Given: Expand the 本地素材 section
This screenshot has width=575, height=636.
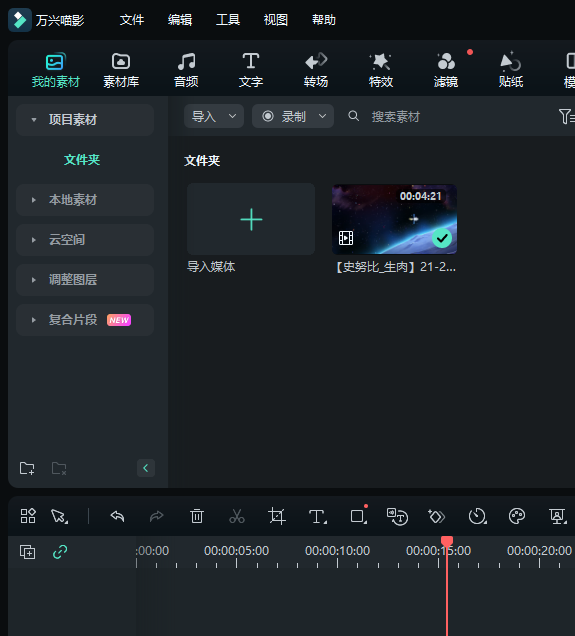Looking at the screenshot, I should [85, 200].
